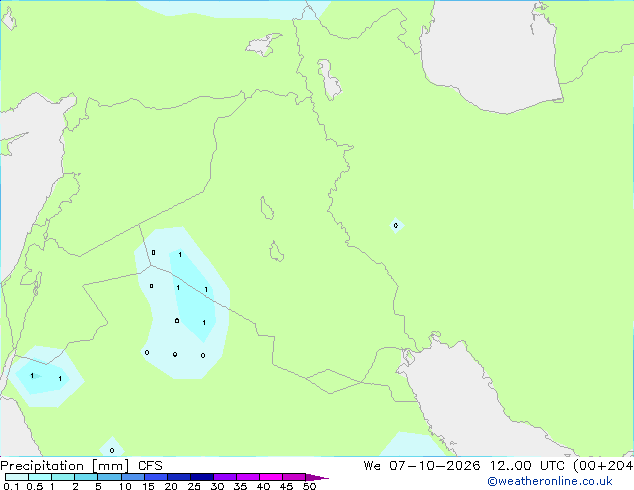Click the '[mm]' unit label
Image resolution: width=634 pixels, height=490 pixels.
point(110,466)
